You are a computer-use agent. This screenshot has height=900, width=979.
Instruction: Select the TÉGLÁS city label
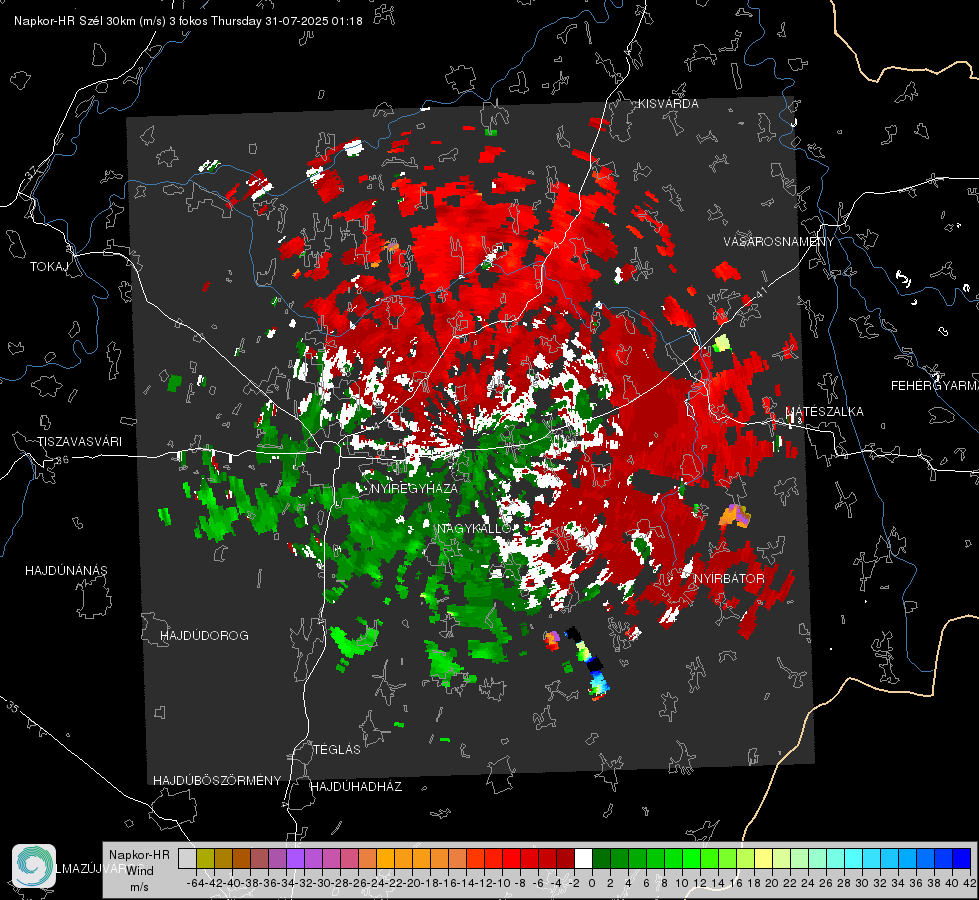click(x=337, y=749)
